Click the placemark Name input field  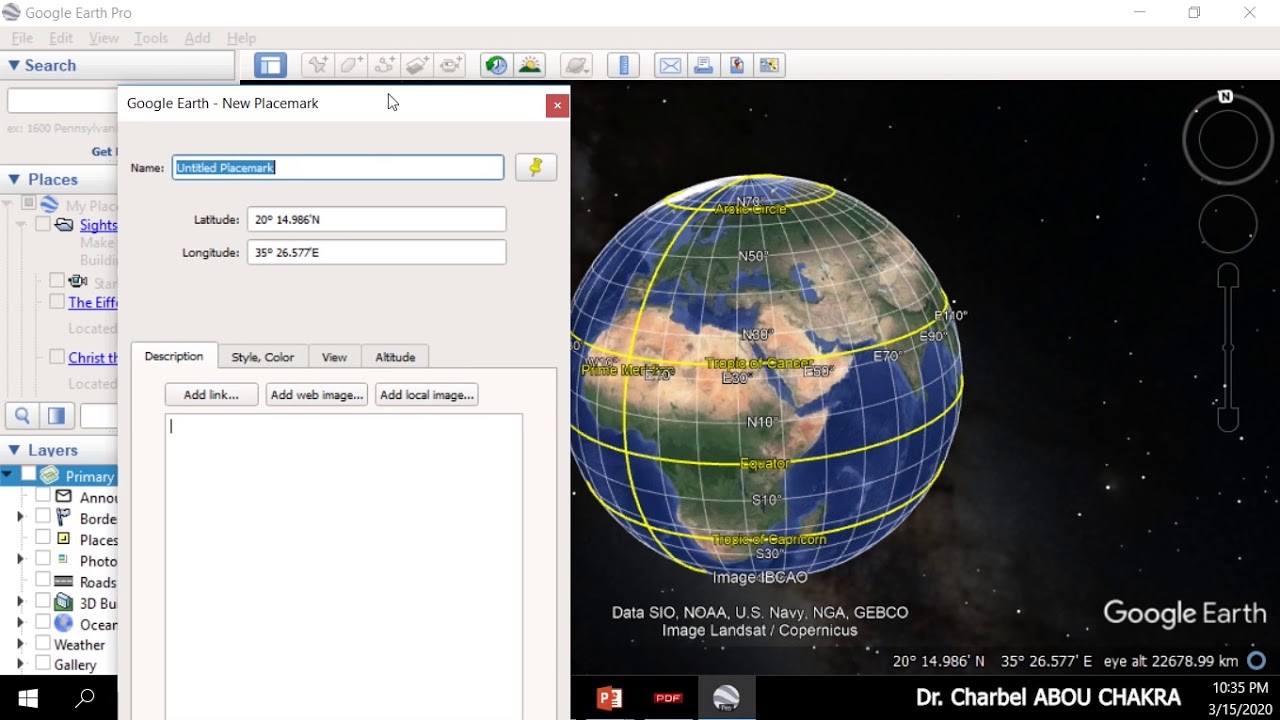click(338, 168)
